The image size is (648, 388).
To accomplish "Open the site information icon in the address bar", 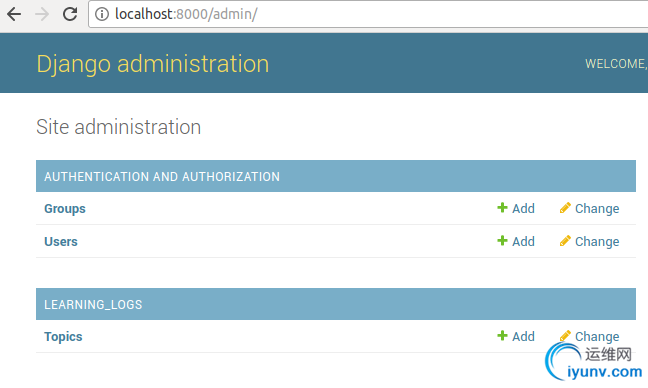I will [102, 14].
